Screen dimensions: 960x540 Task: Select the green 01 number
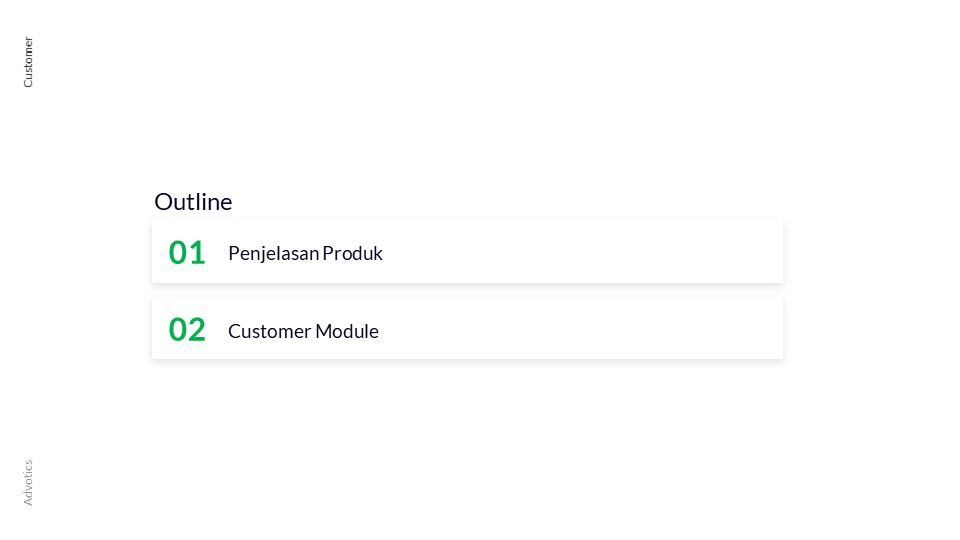point(187,252)
